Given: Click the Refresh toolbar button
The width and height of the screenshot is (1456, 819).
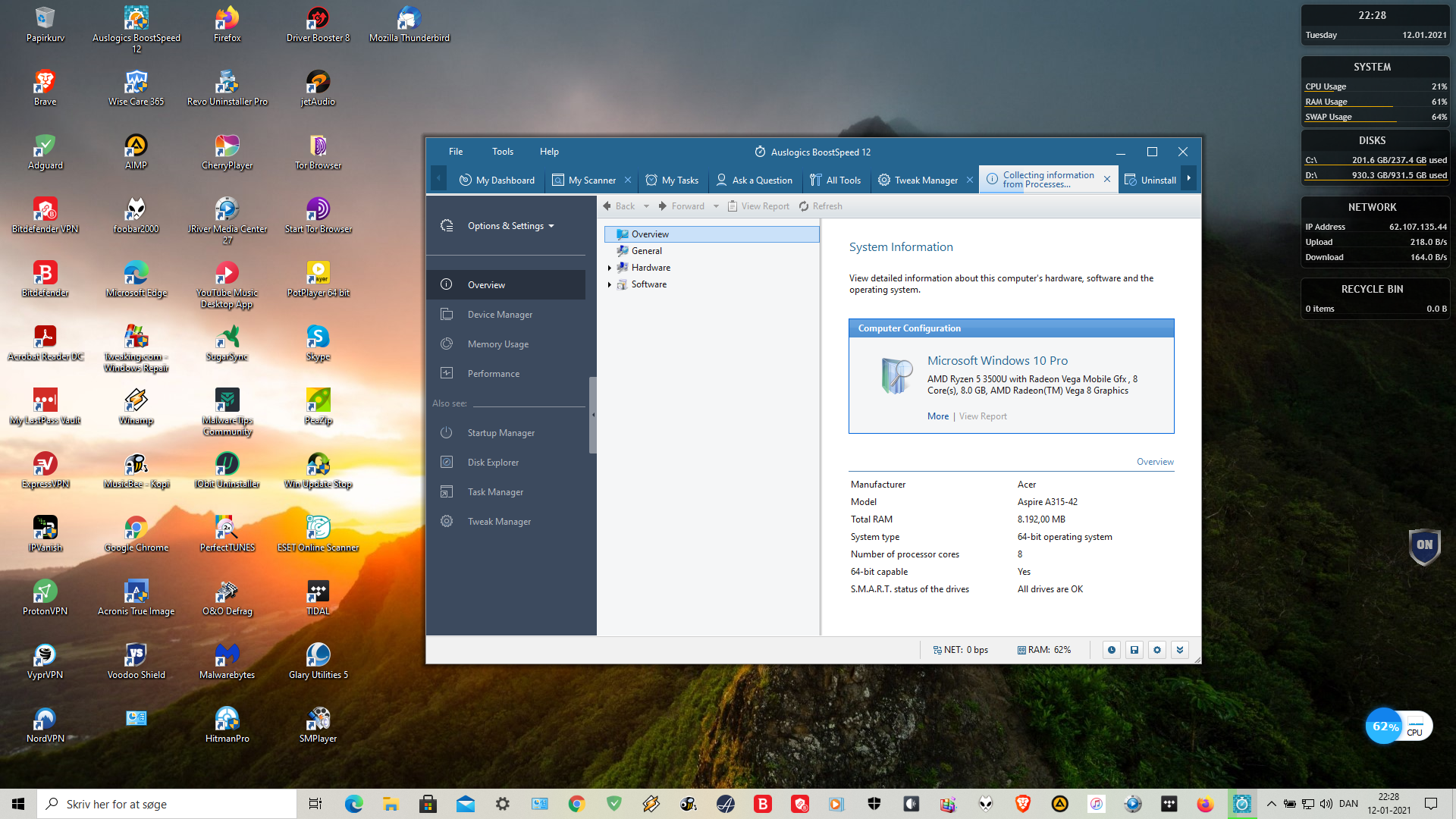Looking at the screenshot, I should coord(821,206).
